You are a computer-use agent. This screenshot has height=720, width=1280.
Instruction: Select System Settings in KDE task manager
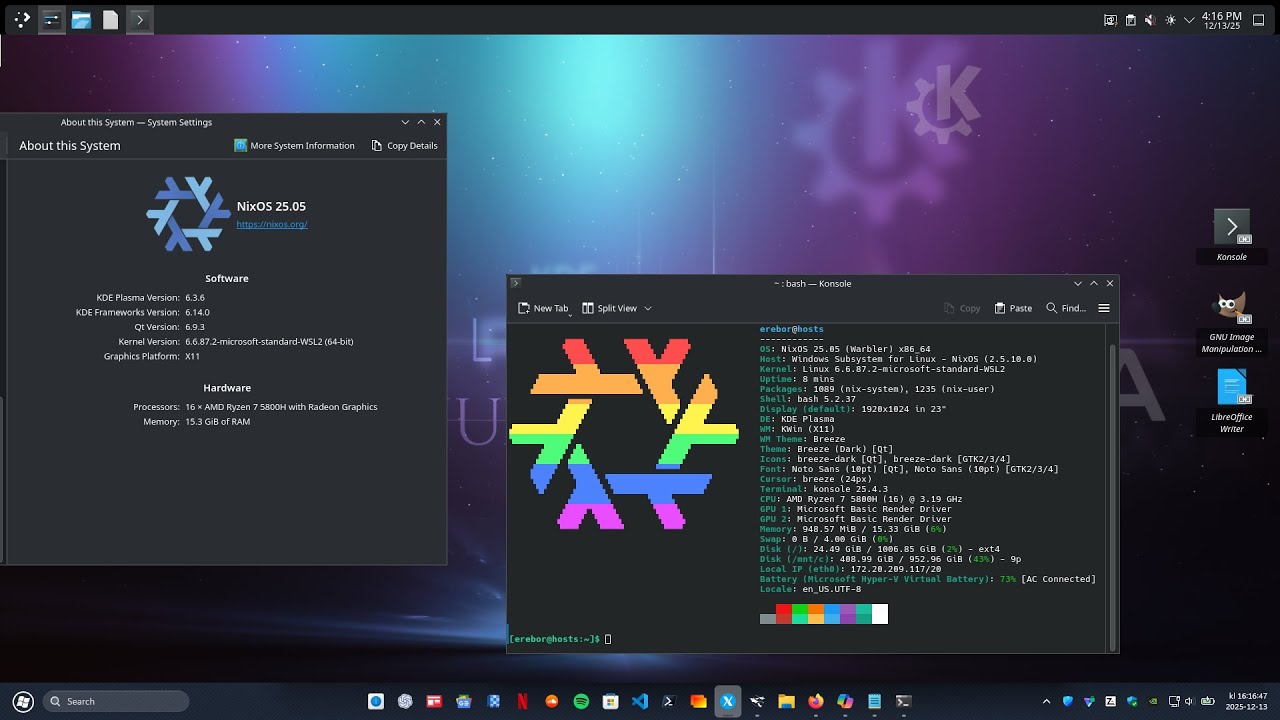52,19
